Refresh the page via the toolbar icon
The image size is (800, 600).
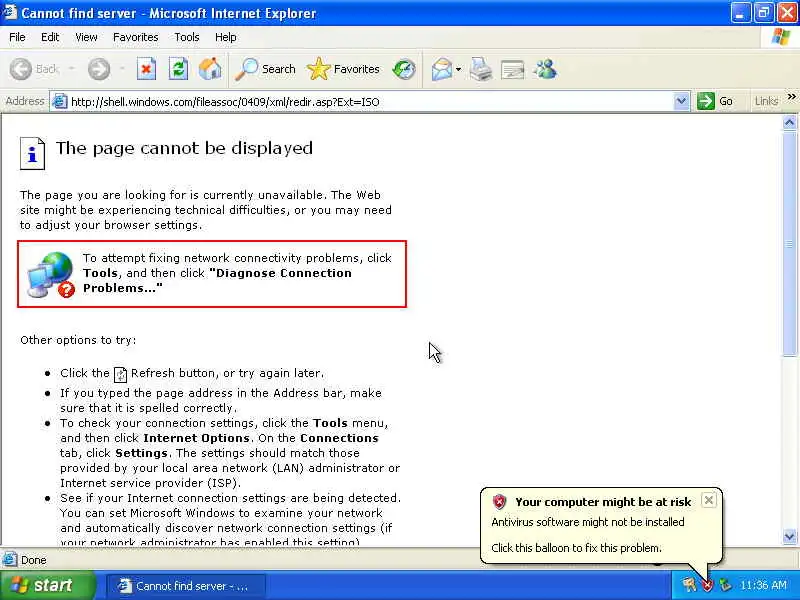pos(178,69)
